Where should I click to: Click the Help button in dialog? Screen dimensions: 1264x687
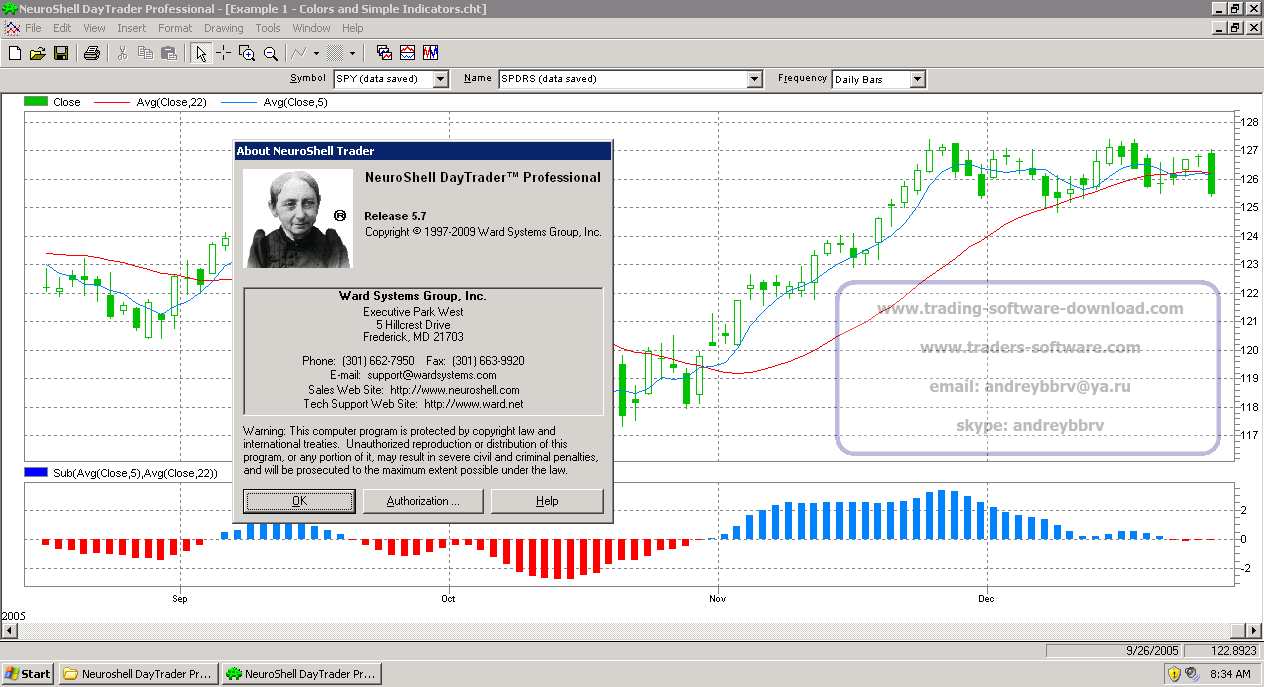547,501
